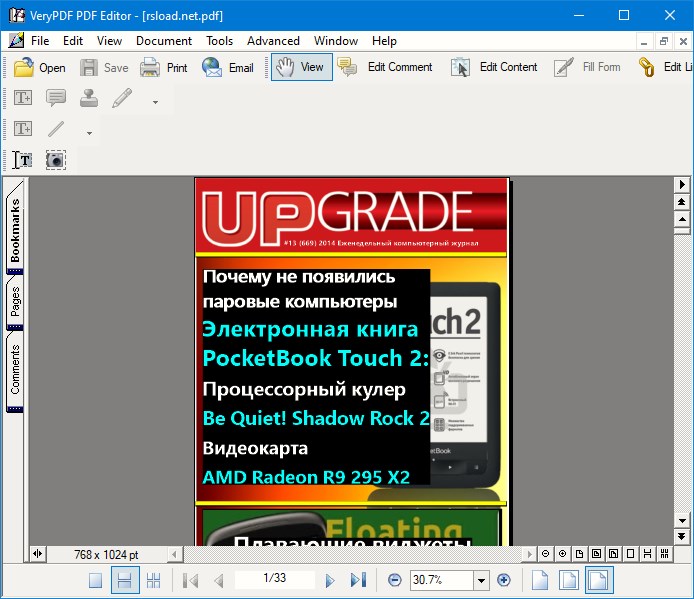The image size is (694, 599).
Task: Switch to Edit Content mode
Action: (x=494, y=67)
